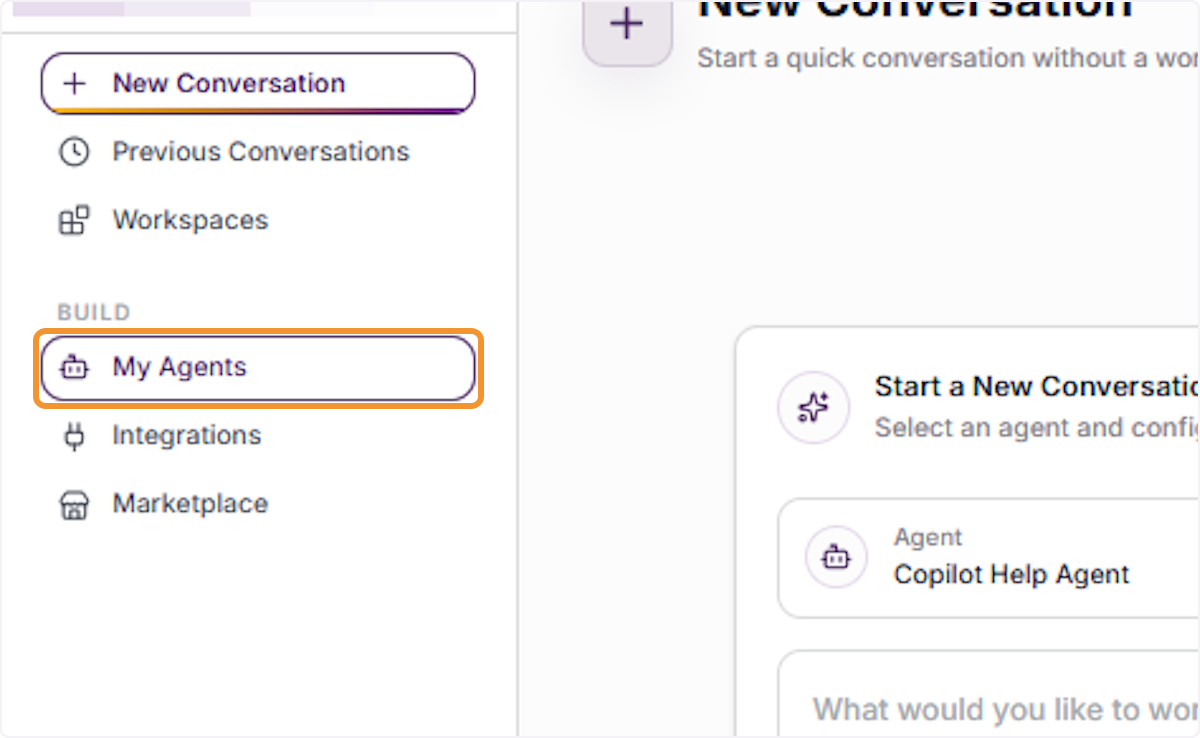Click the New Conversation page heading
The height and width of the screenshot is (738, 1200).
915,8
